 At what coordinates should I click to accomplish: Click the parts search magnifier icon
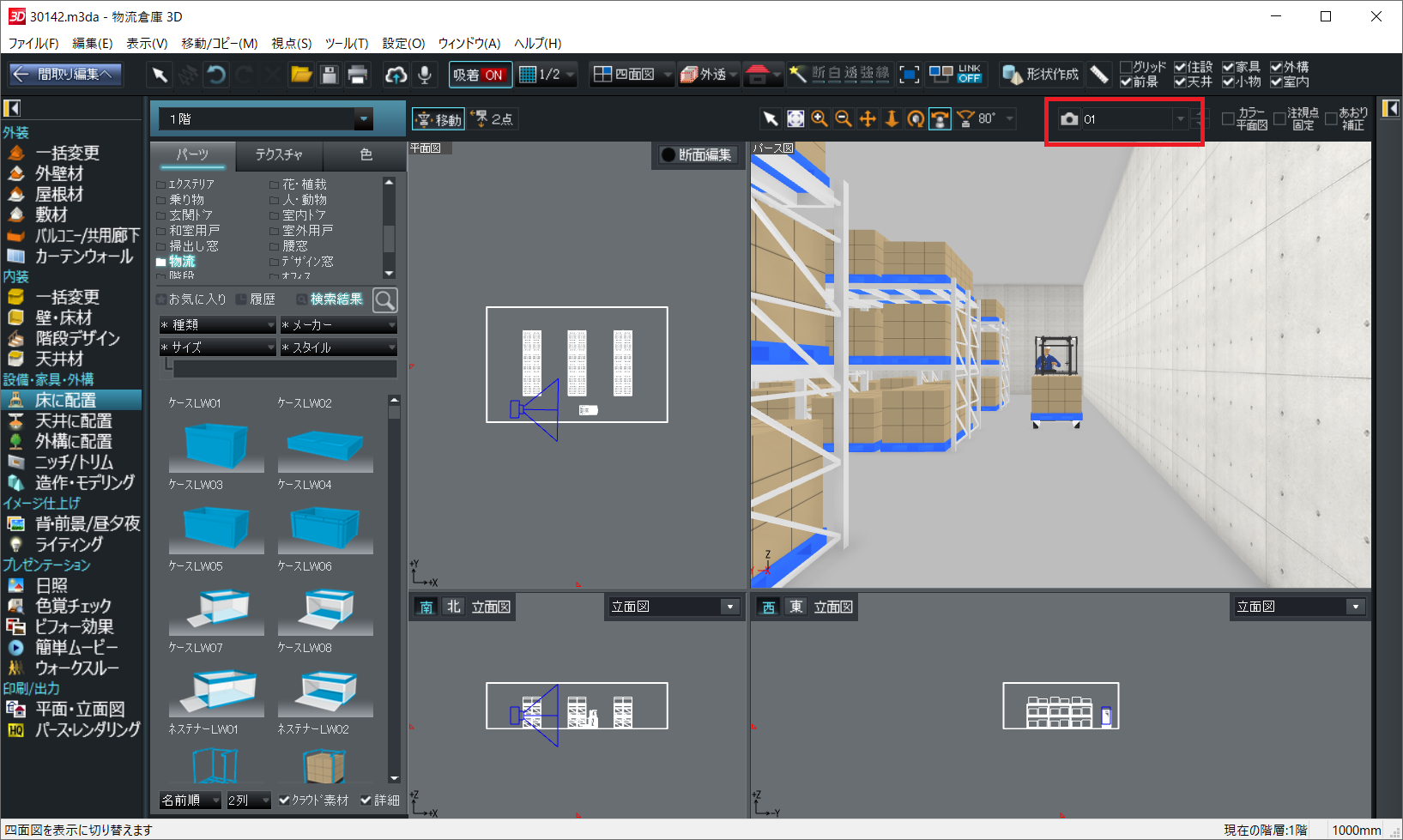click(x=385, y=299)
